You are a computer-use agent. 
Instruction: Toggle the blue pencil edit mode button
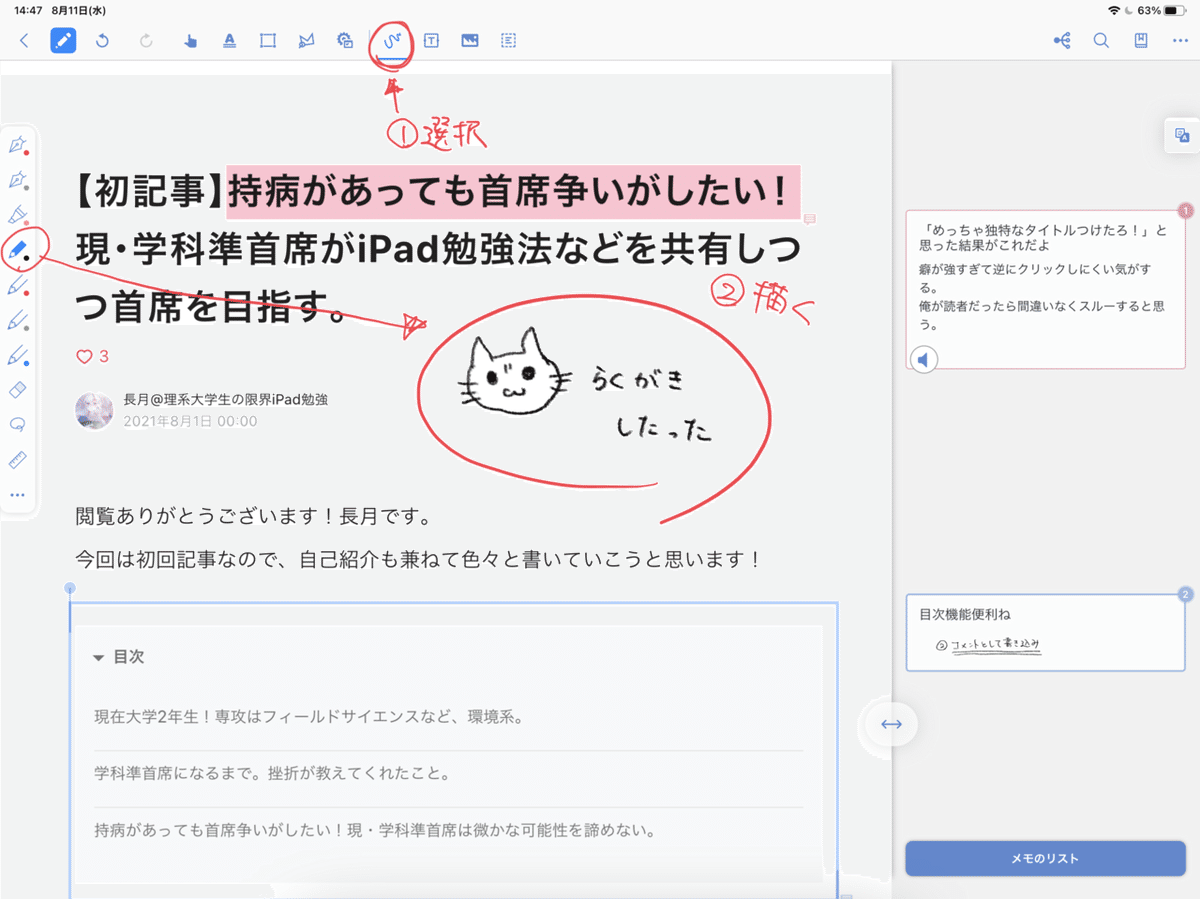click(x=63, y=41)
